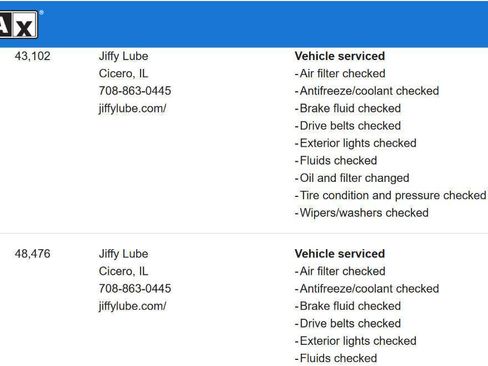Click Wipers/washers checked in the first record
This screenshot has width=488, height=366.
(x=362, y=213)
